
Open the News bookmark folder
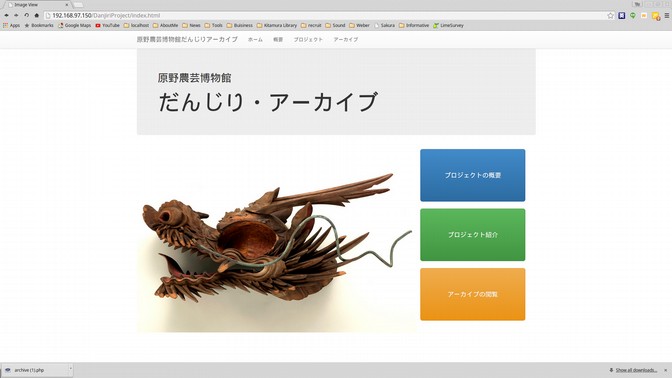(191, 25)
